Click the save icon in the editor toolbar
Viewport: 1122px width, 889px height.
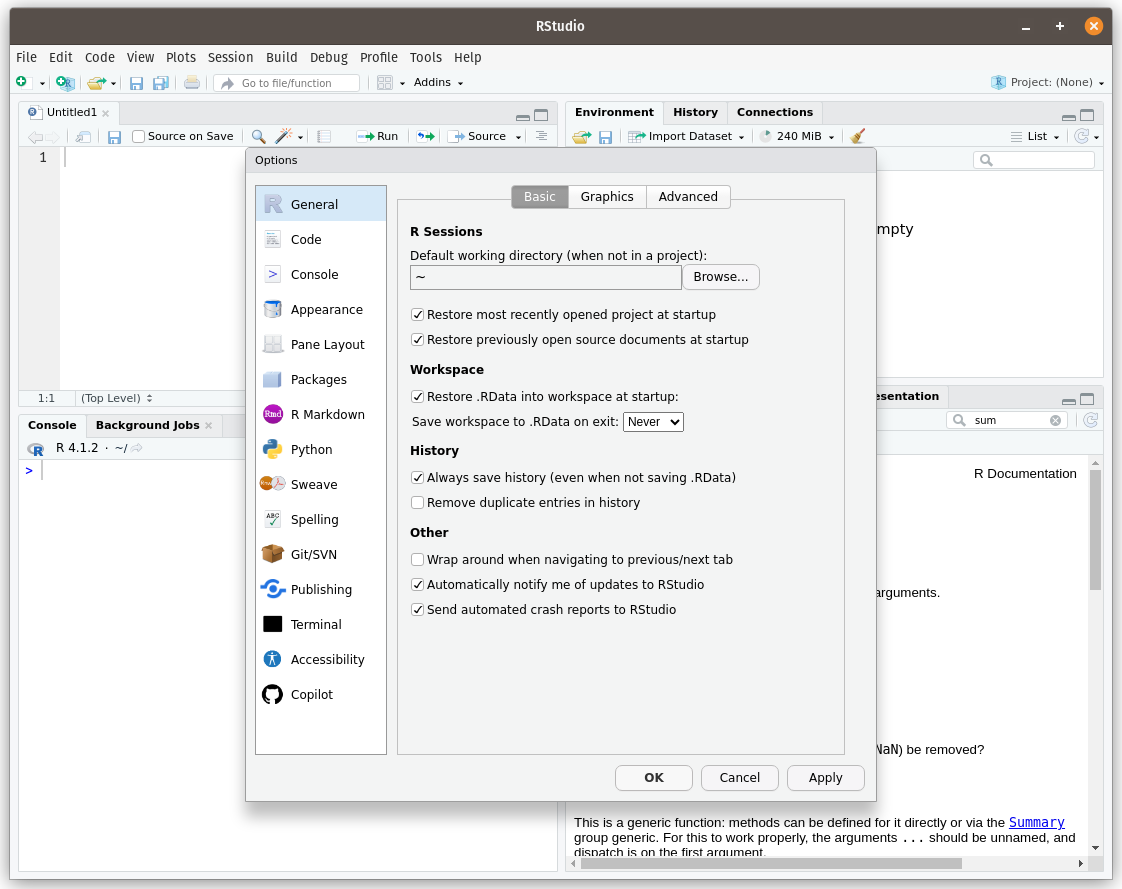coord(114,136)
